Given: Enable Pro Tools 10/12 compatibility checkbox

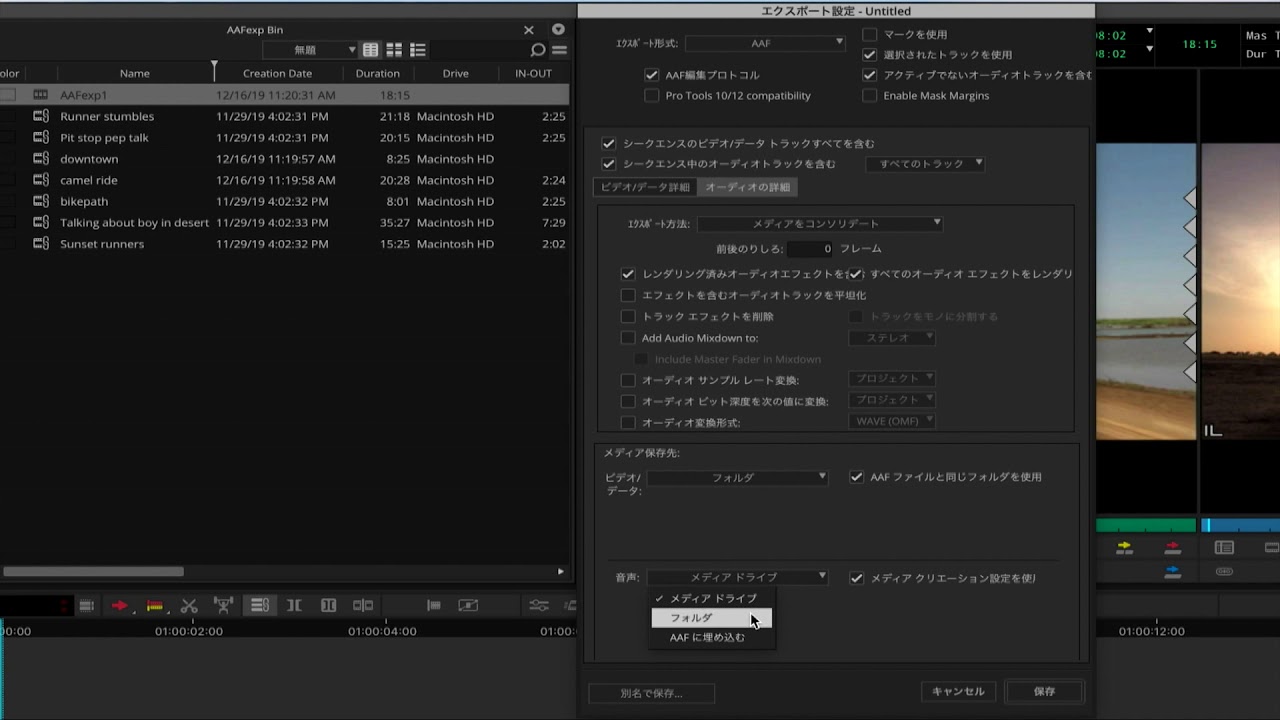Looking at the screenshot, I should 652,96.
